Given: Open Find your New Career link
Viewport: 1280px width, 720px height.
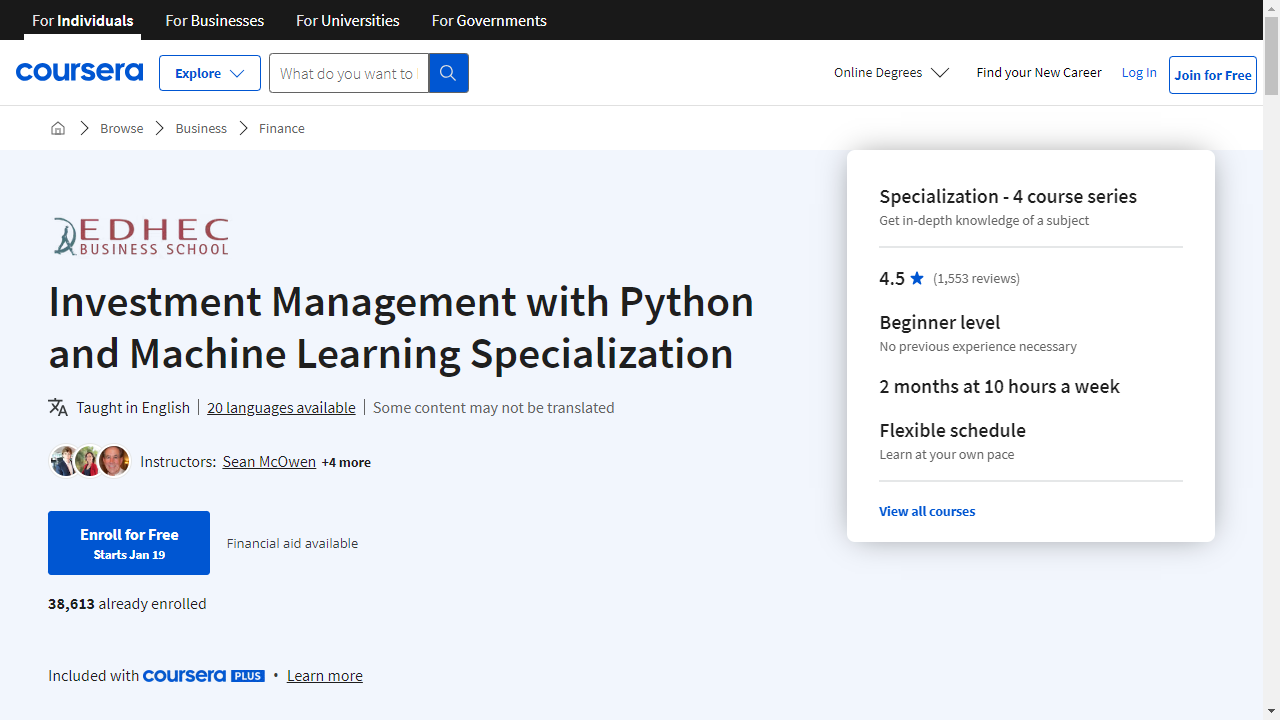Looking at the screenshot, I should pyautogui.click(x=1039, y=72).
